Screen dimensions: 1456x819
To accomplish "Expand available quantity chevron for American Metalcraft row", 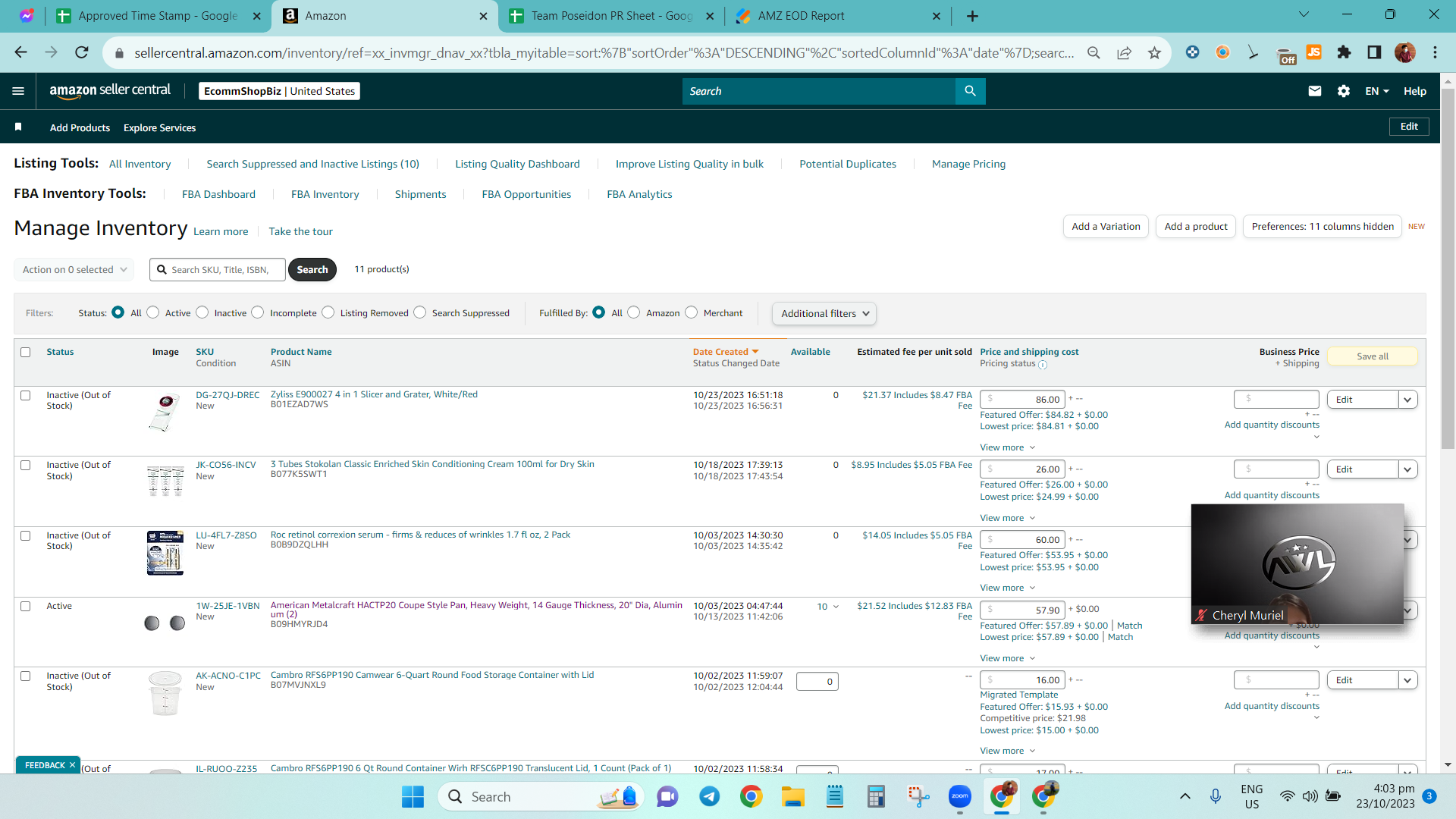I will coord(836,607).
